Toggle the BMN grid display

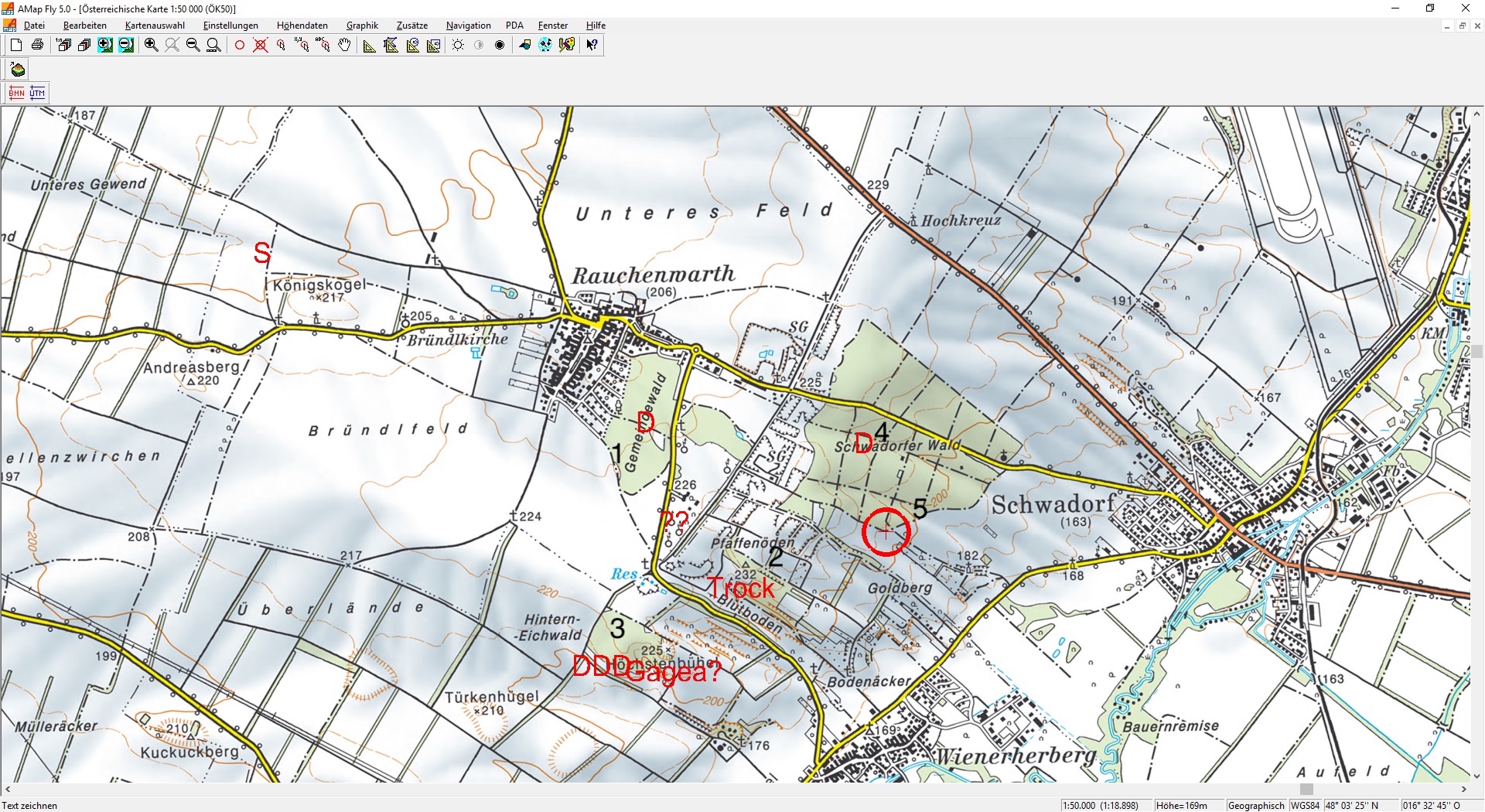pos(16,93)
